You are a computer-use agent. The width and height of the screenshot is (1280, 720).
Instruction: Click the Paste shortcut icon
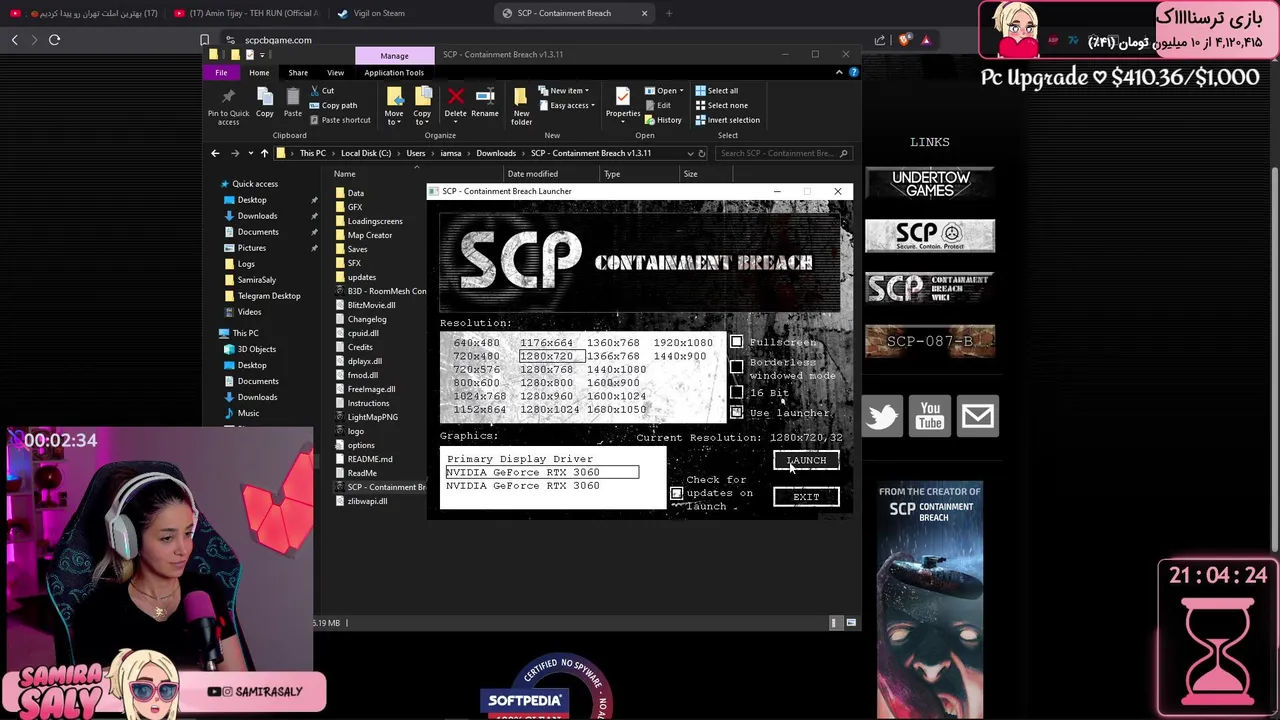(314, 120)
